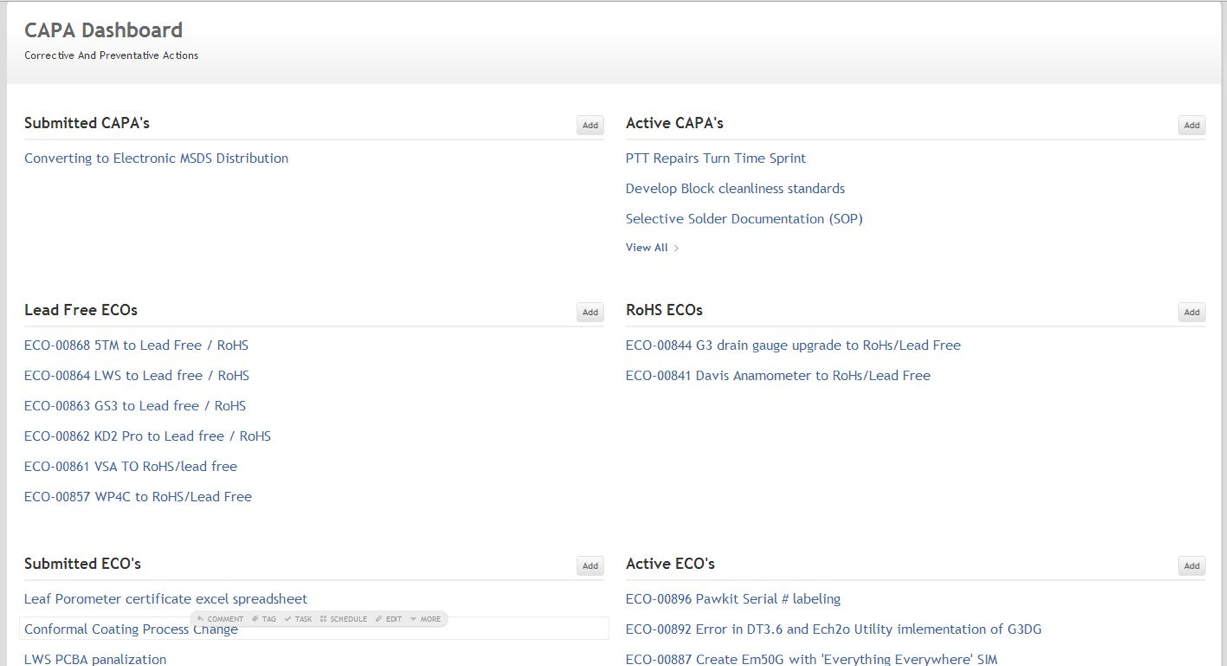This screenshot has height=666, width=1227.
Task: Click Edit in the hover toolbar
Action: pos(390,619)
